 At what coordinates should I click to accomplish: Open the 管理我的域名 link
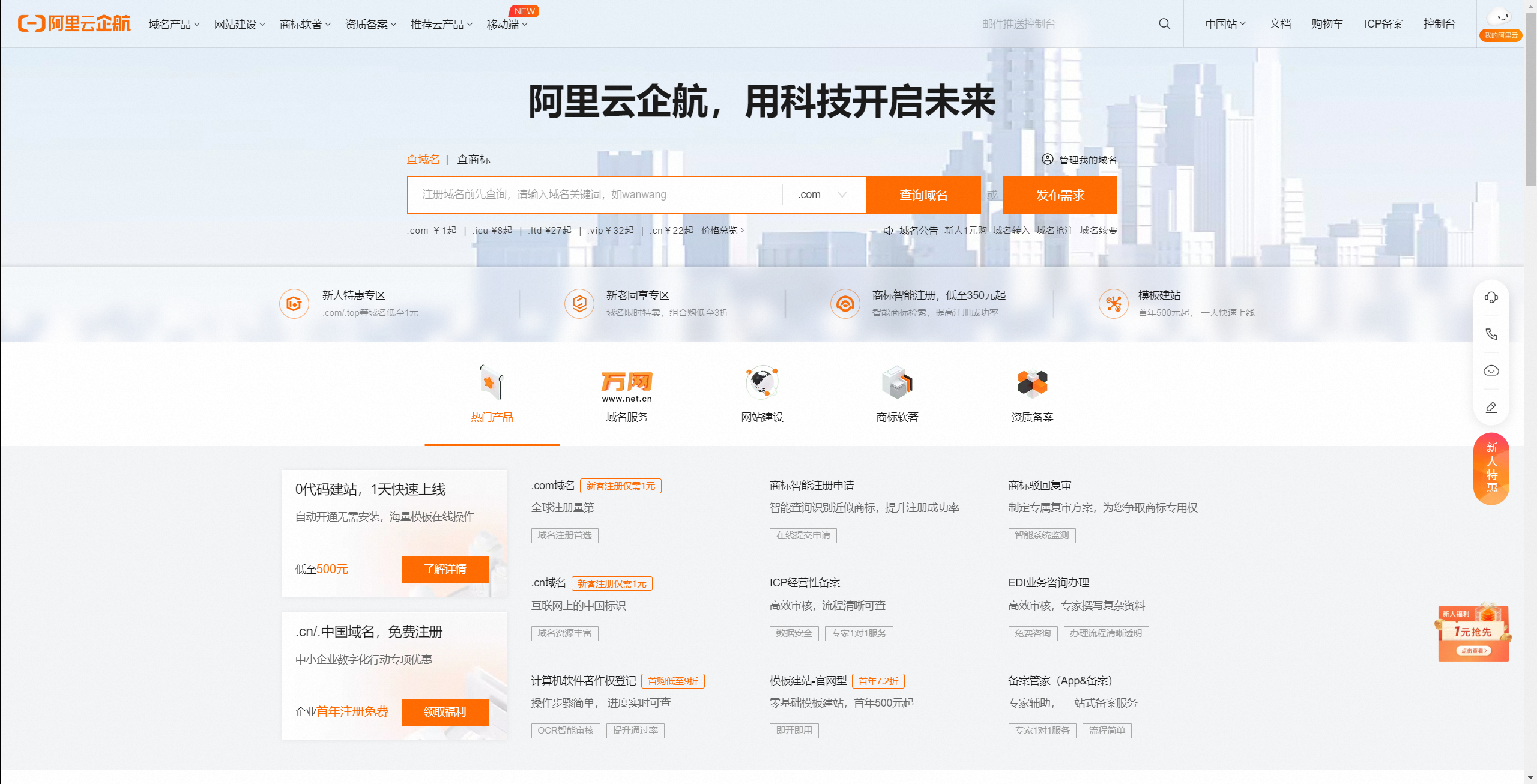[1087, 160]
